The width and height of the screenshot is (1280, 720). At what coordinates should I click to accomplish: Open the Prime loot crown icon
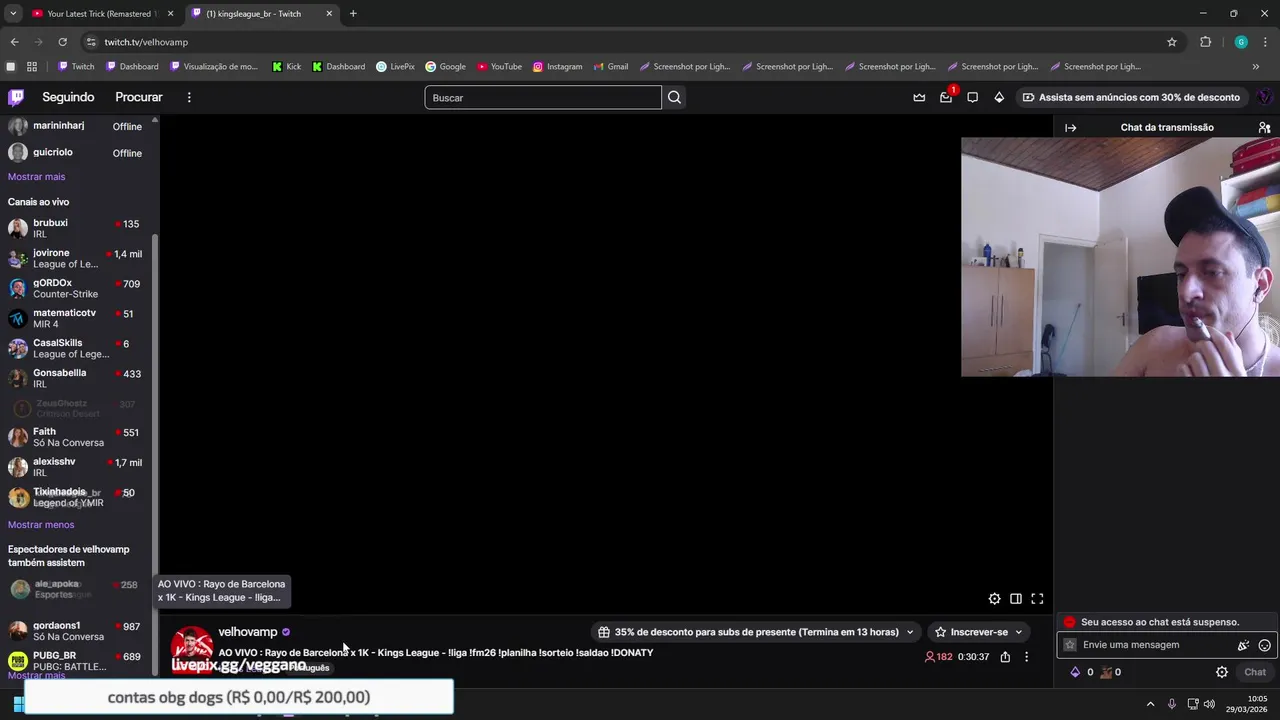click(x=919, y=97)
